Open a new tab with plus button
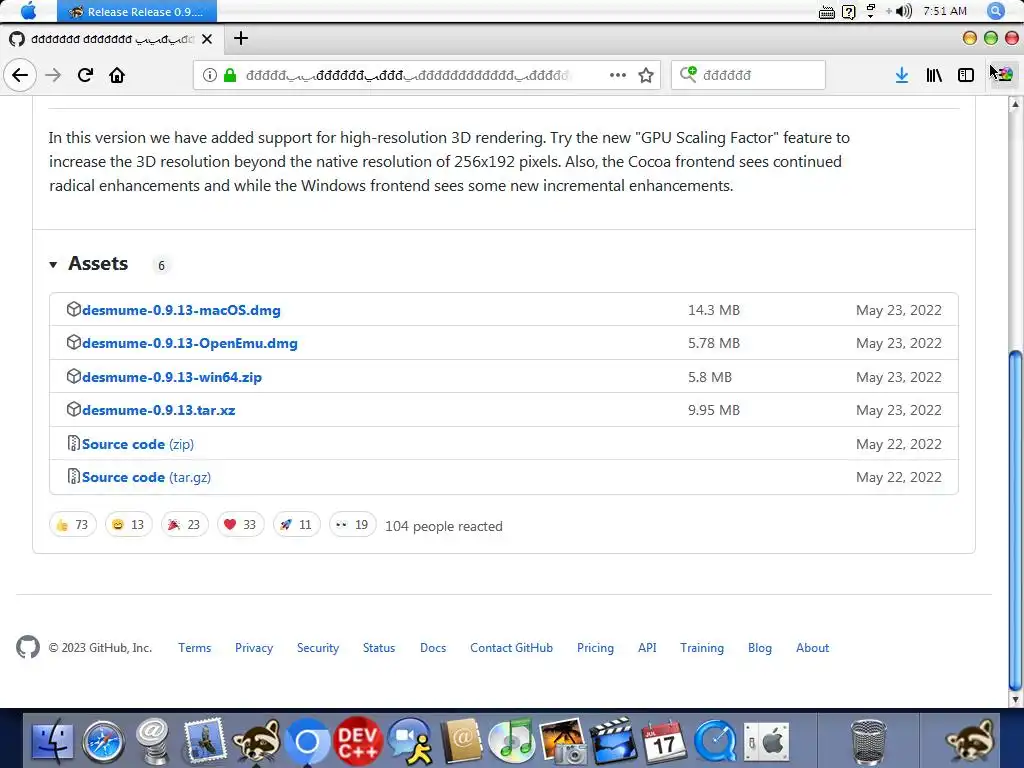This screenshot has height=768, width=1024. click(241, 39)
